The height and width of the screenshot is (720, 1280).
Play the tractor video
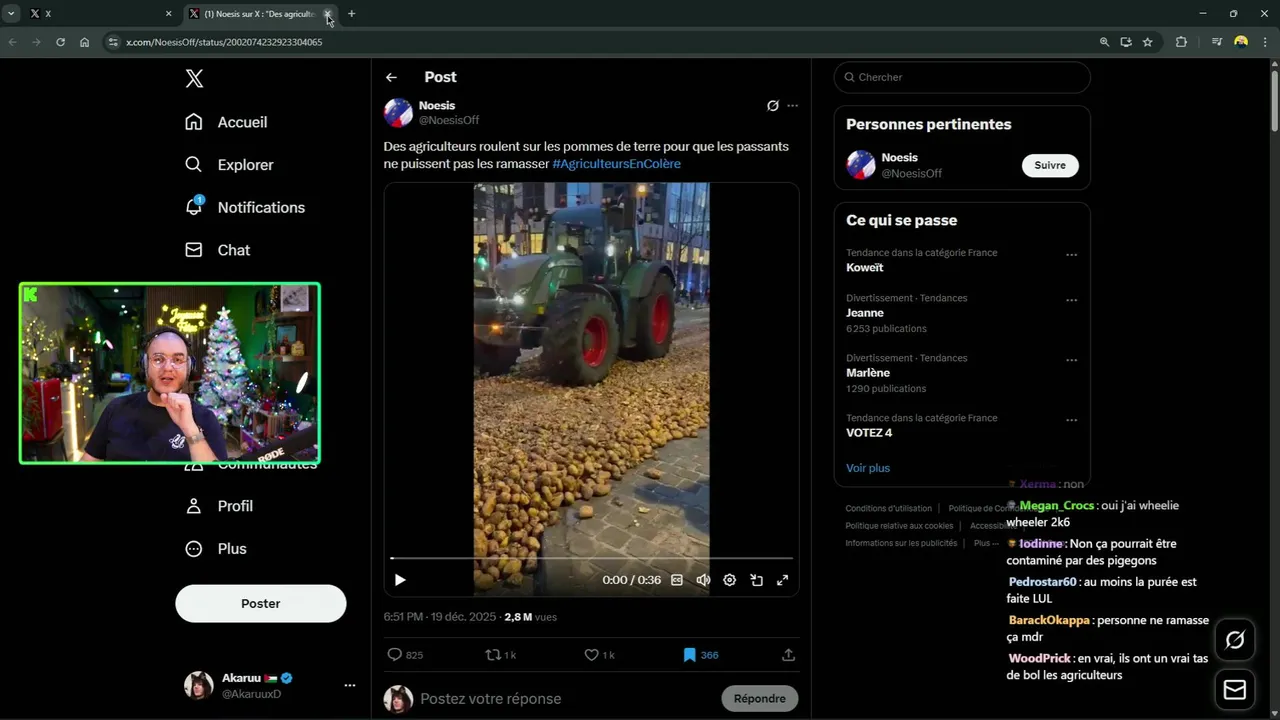(400, 580)
